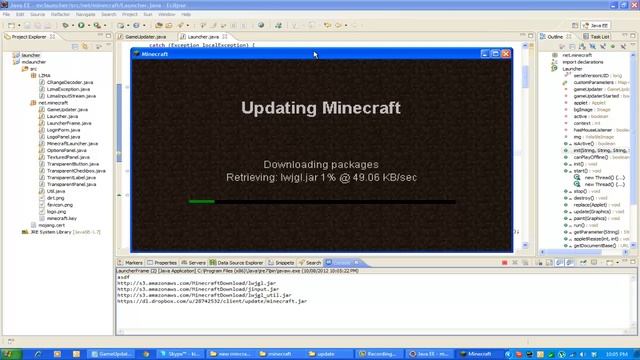Toggle Hide Static Members in Outline
640x360 pixels.
[603, 47]
